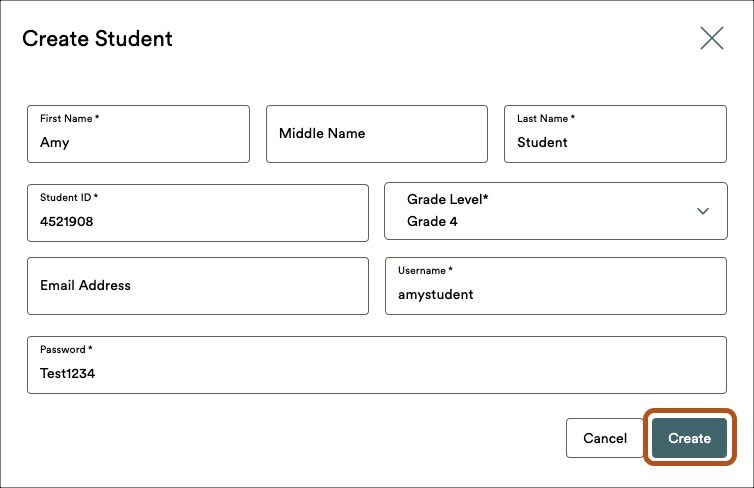Select the Last Name field containing Student

615,134
